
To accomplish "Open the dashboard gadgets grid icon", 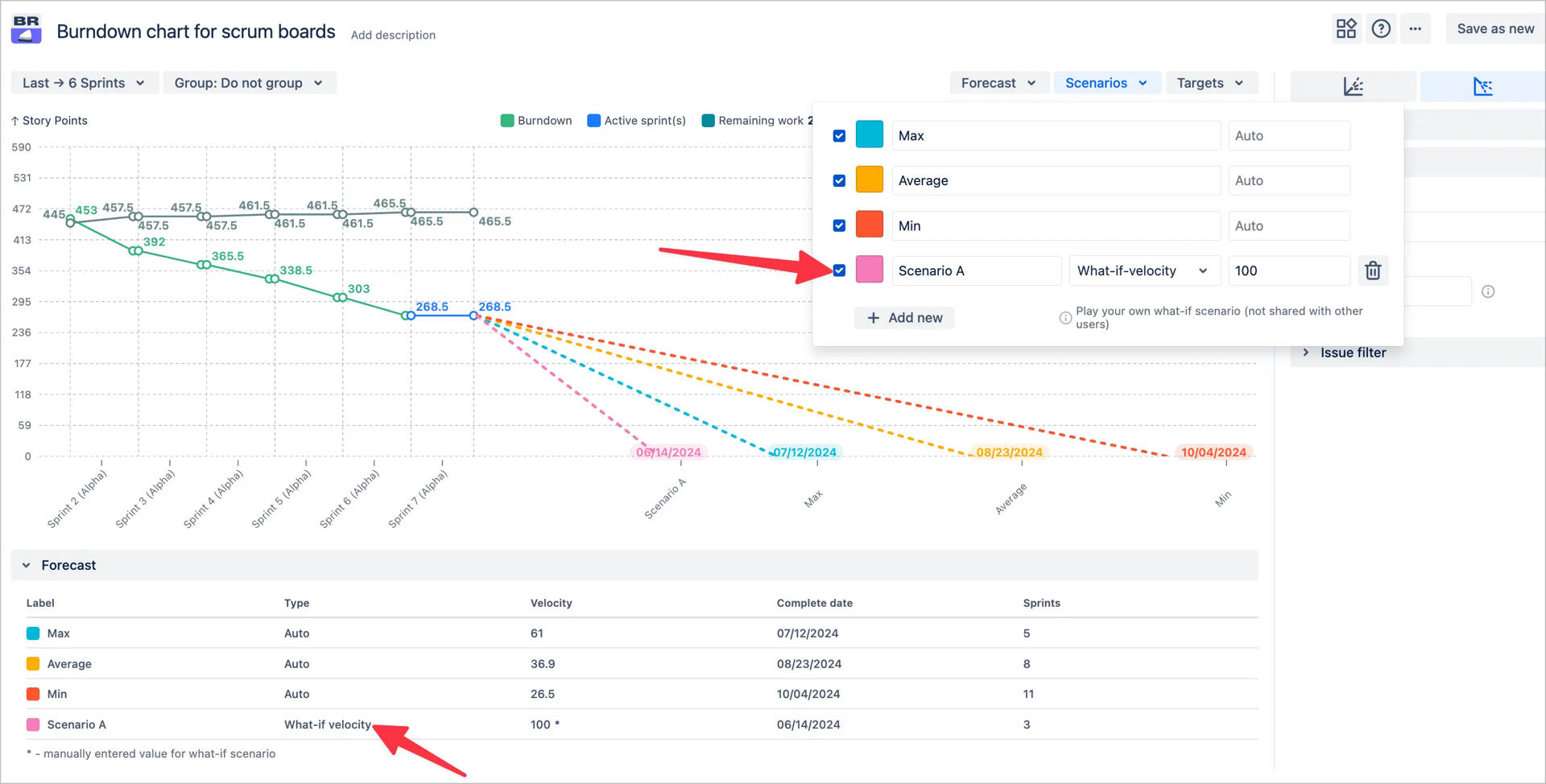I will coord(1346,29).
